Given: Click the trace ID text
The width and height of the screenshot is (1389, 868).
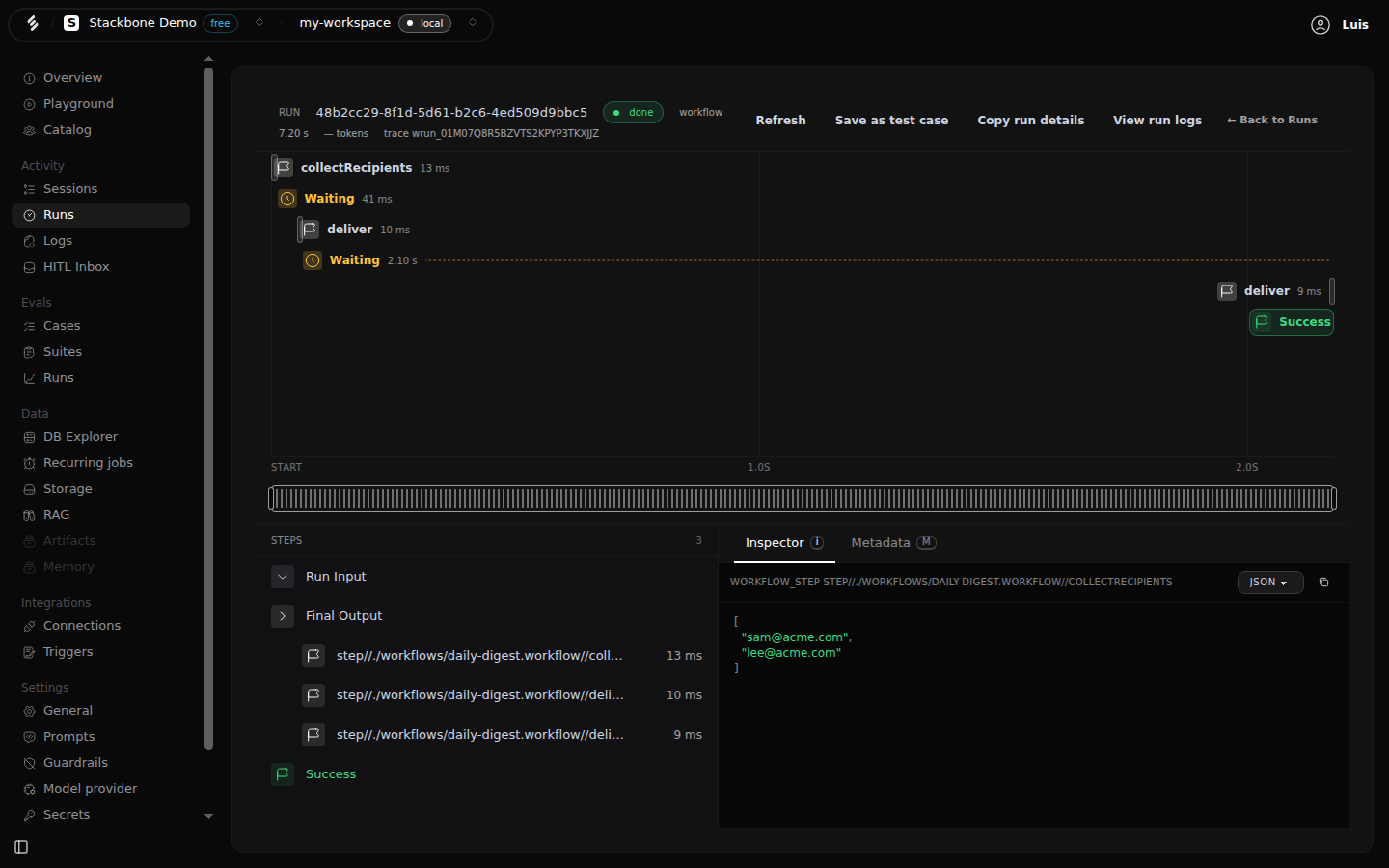Looking at the screenshot, I should point(491,134).
